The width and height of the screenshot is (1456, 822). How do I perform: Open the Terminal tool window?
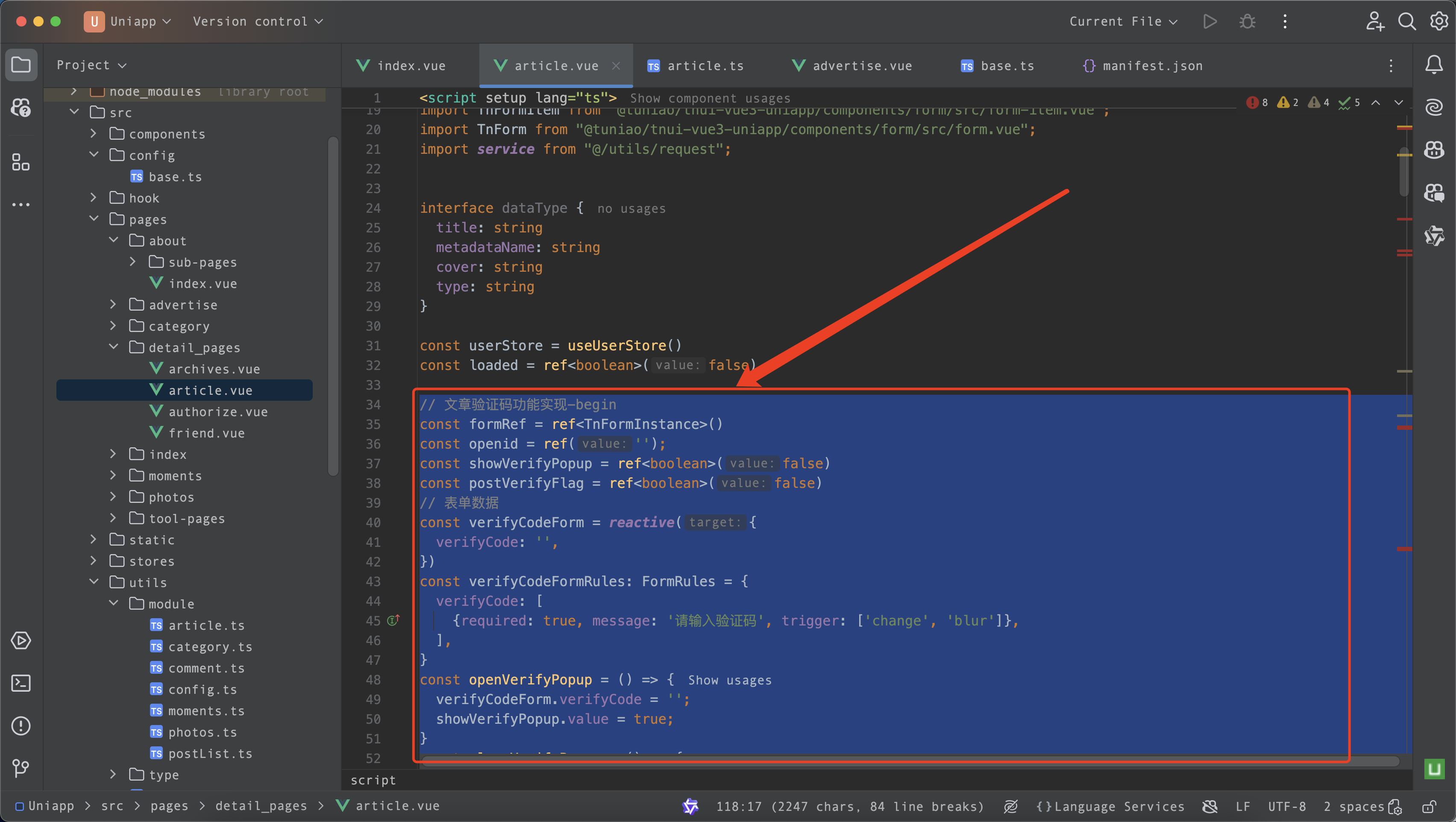(x=21, y=683)
